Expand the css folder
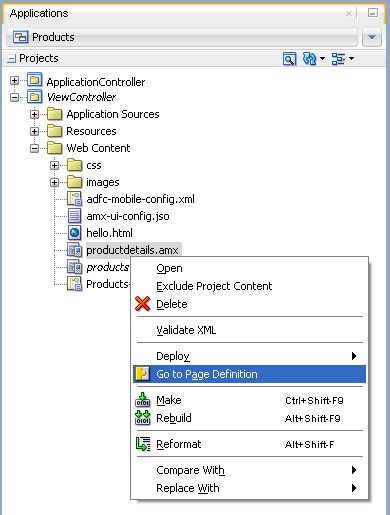The height and width of the screenshot is (515, 390). 54,165
